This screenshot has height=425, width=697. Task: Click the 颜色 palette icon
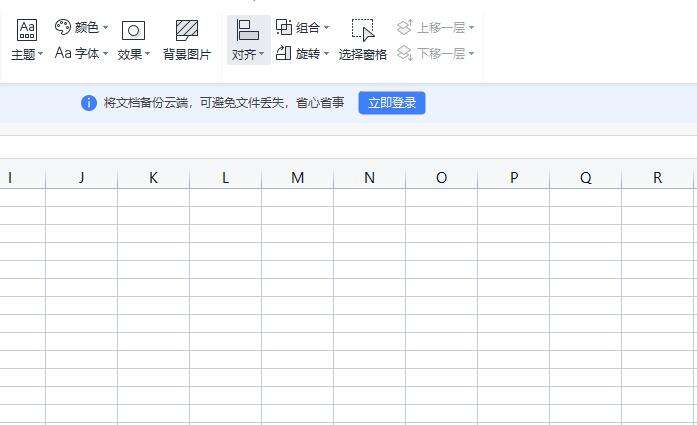tap(63, 27)
